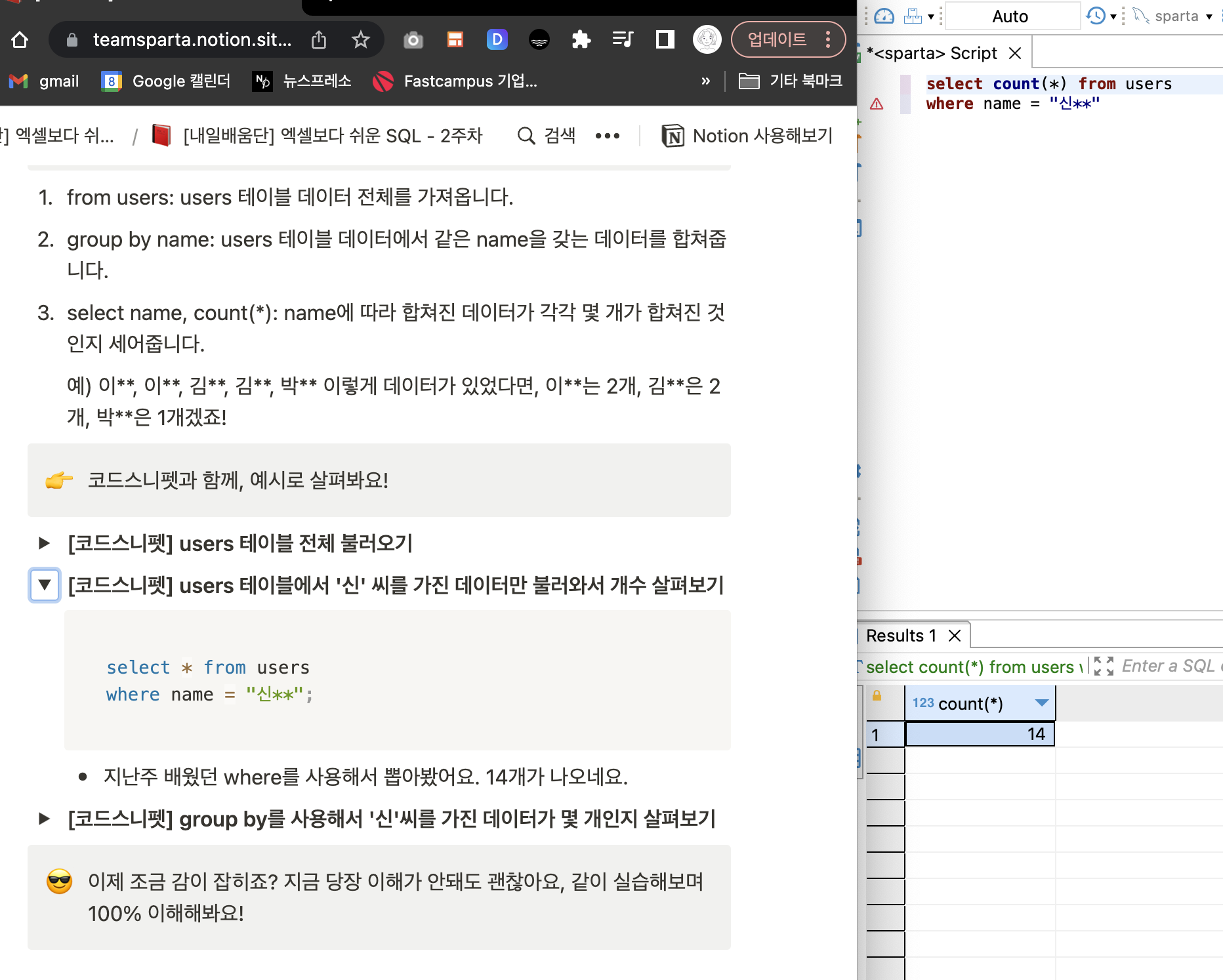Collapse the '신' 씨 데이터 개수 살펴보기 toggle
This screenshot has height=980, width=1223.
[45, 584]
